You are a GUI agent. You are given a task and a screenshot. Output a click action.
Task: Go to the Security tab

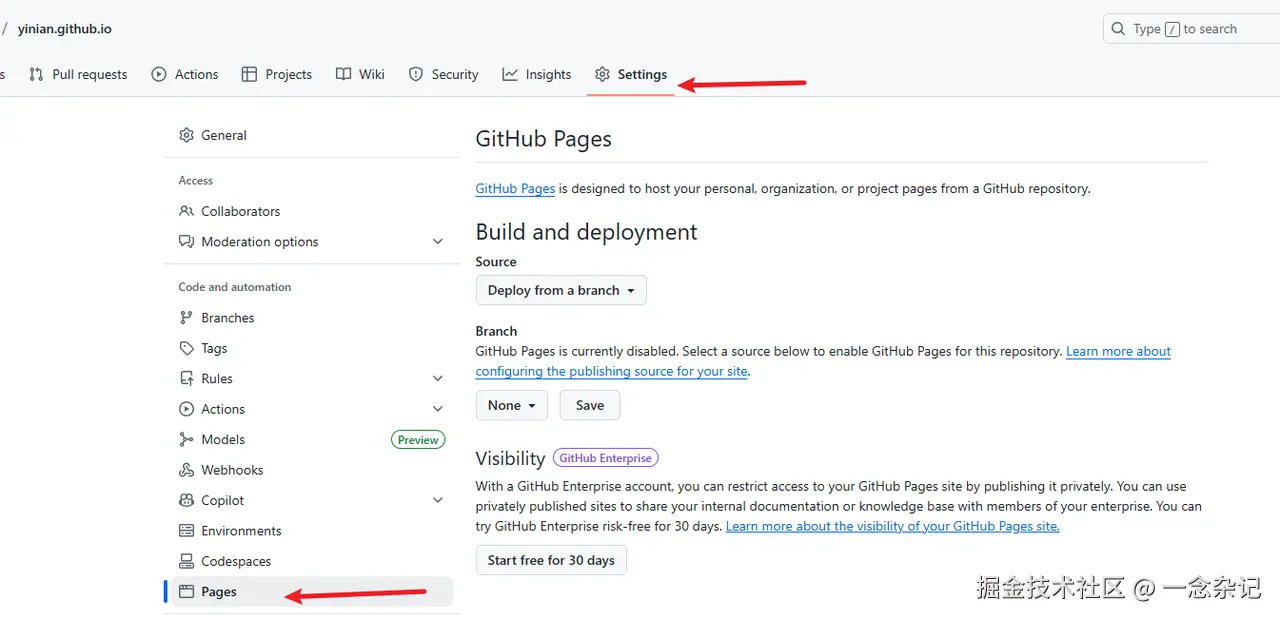tap(444, 74)
